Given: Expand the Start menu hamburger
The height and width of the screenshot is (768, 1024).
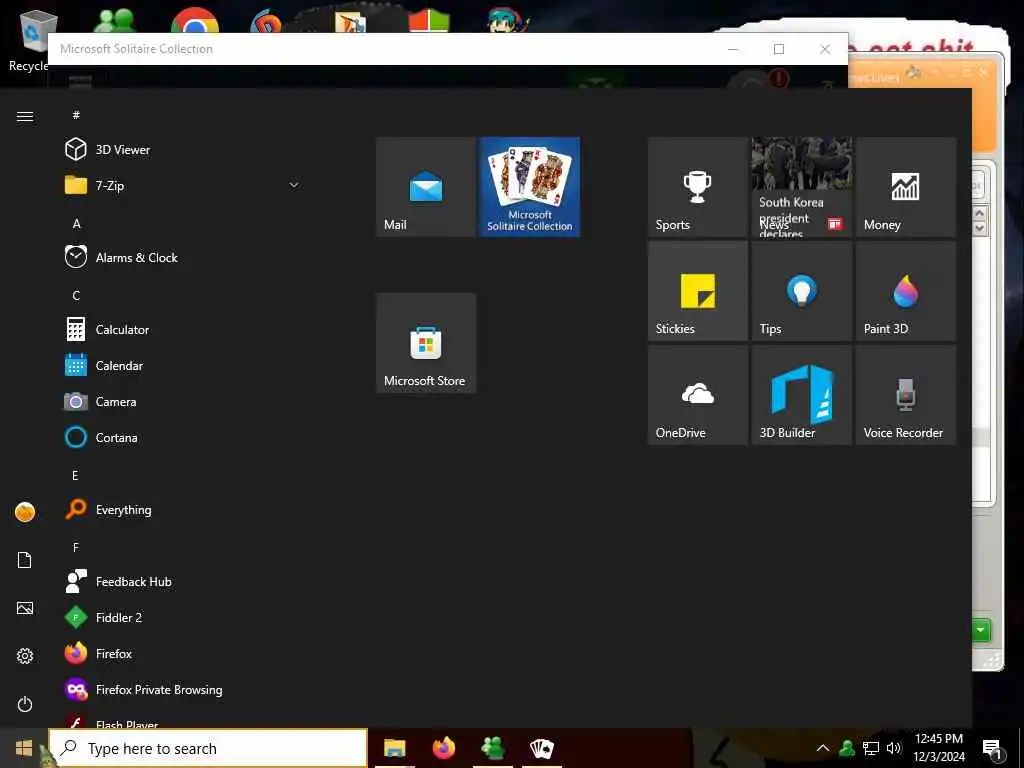Looking at the screenshot, I should [x=25, y=116].
